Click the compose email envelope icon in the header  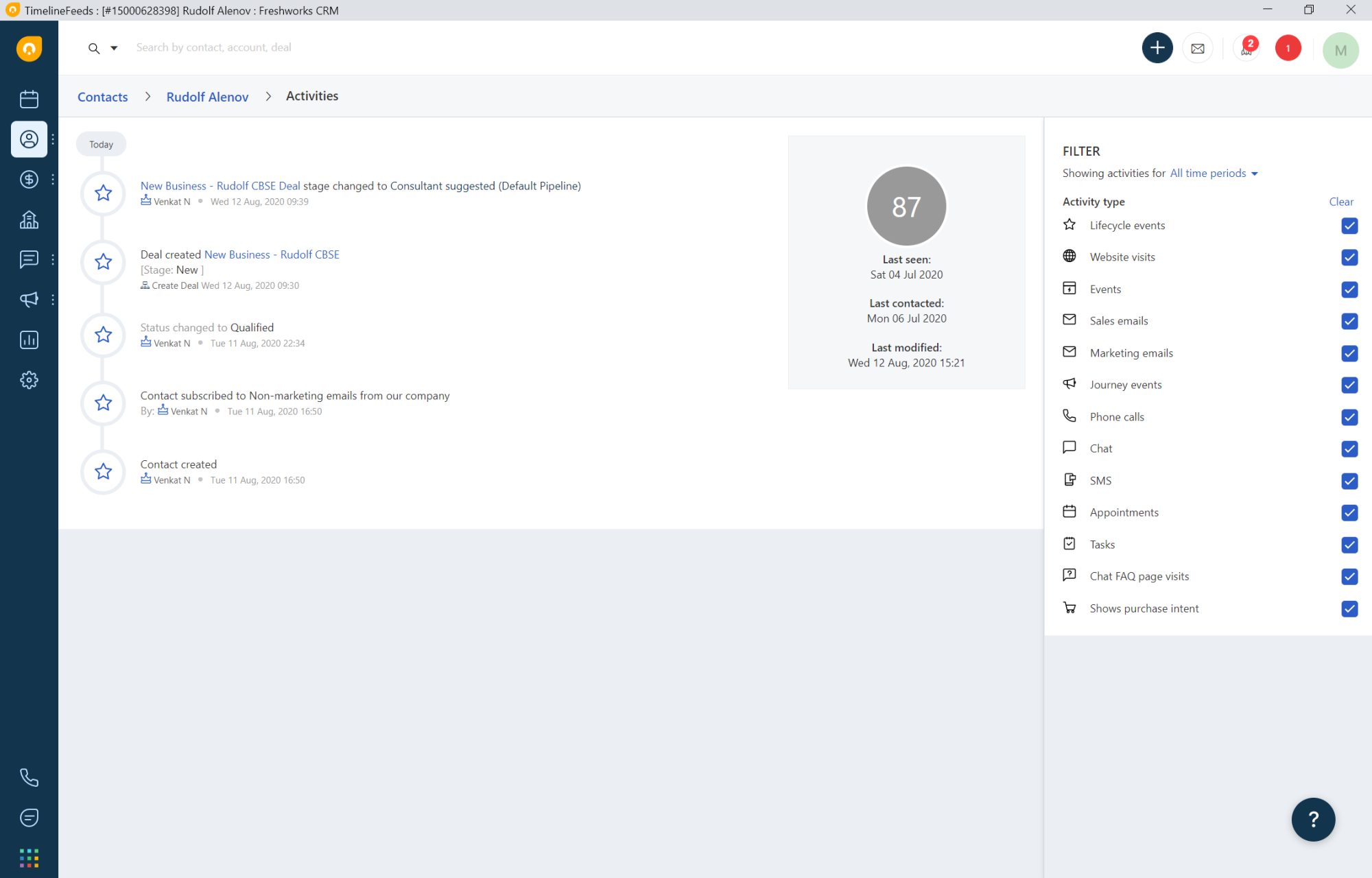[x=1198, y=47]
